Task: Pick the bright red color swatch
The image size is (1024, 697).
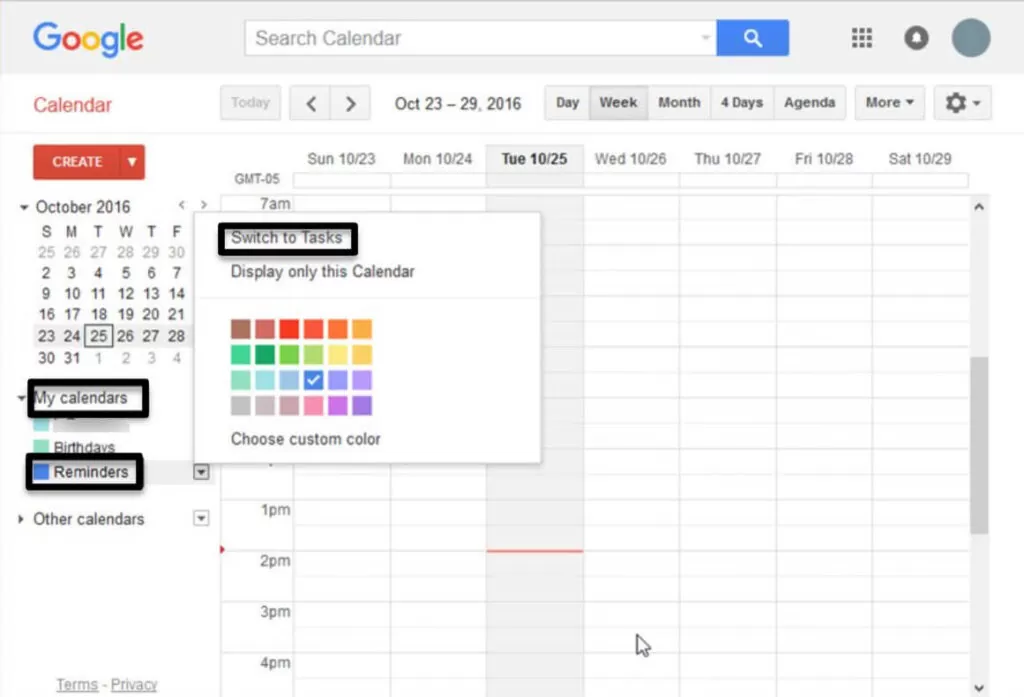Action: coord(289,329)
